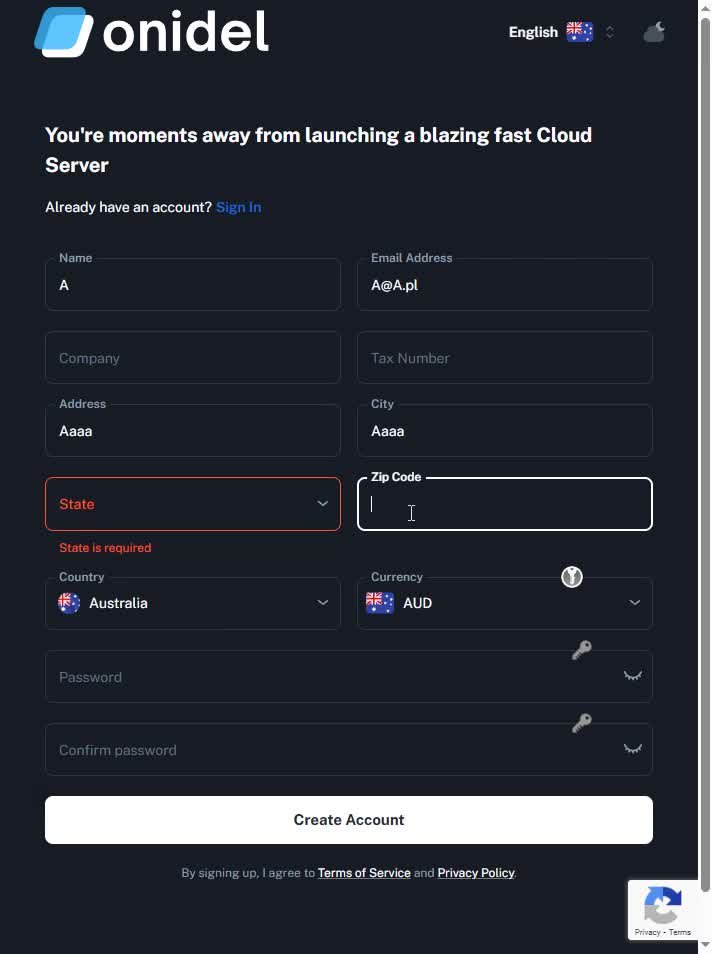Click the Onidel logo icon
This screenshot has width=712, height=954.
click(x=64, y=32)
